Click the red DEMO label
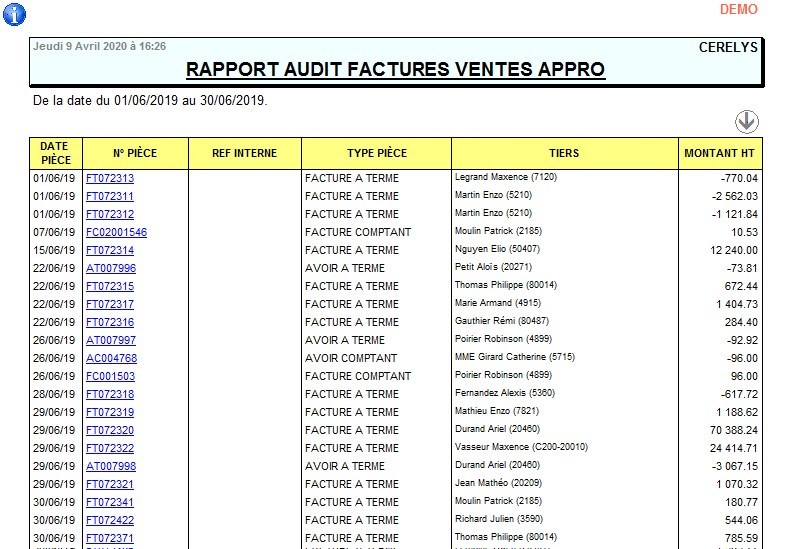This screenshot has height=549, width=792. click(x=738, y=9)
